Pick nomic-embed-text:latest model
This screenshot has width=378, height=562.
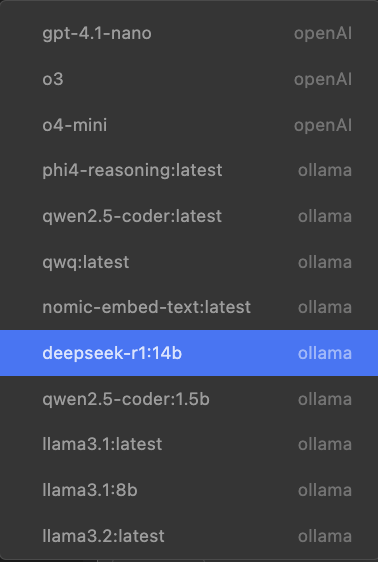pos(189,307)
